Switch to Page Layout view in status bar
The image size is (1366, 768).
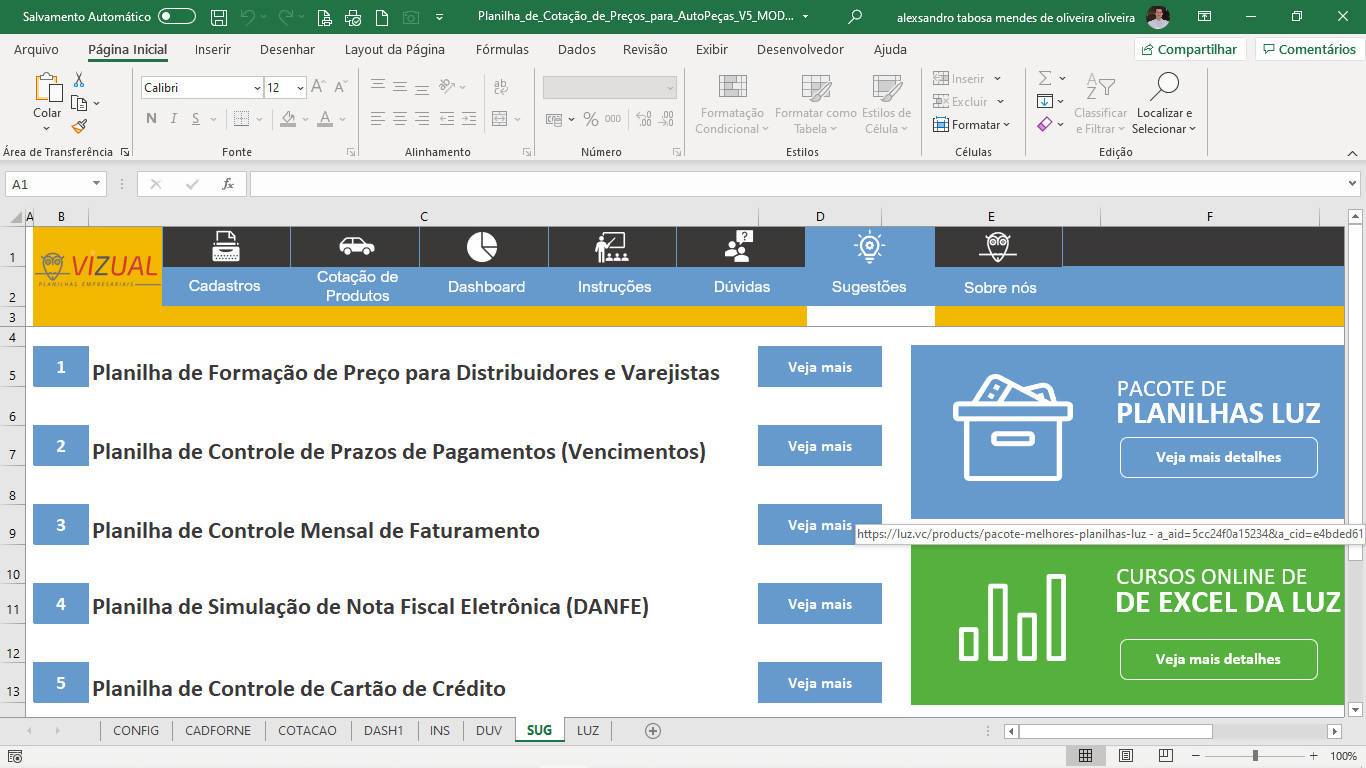(1126, 755)
